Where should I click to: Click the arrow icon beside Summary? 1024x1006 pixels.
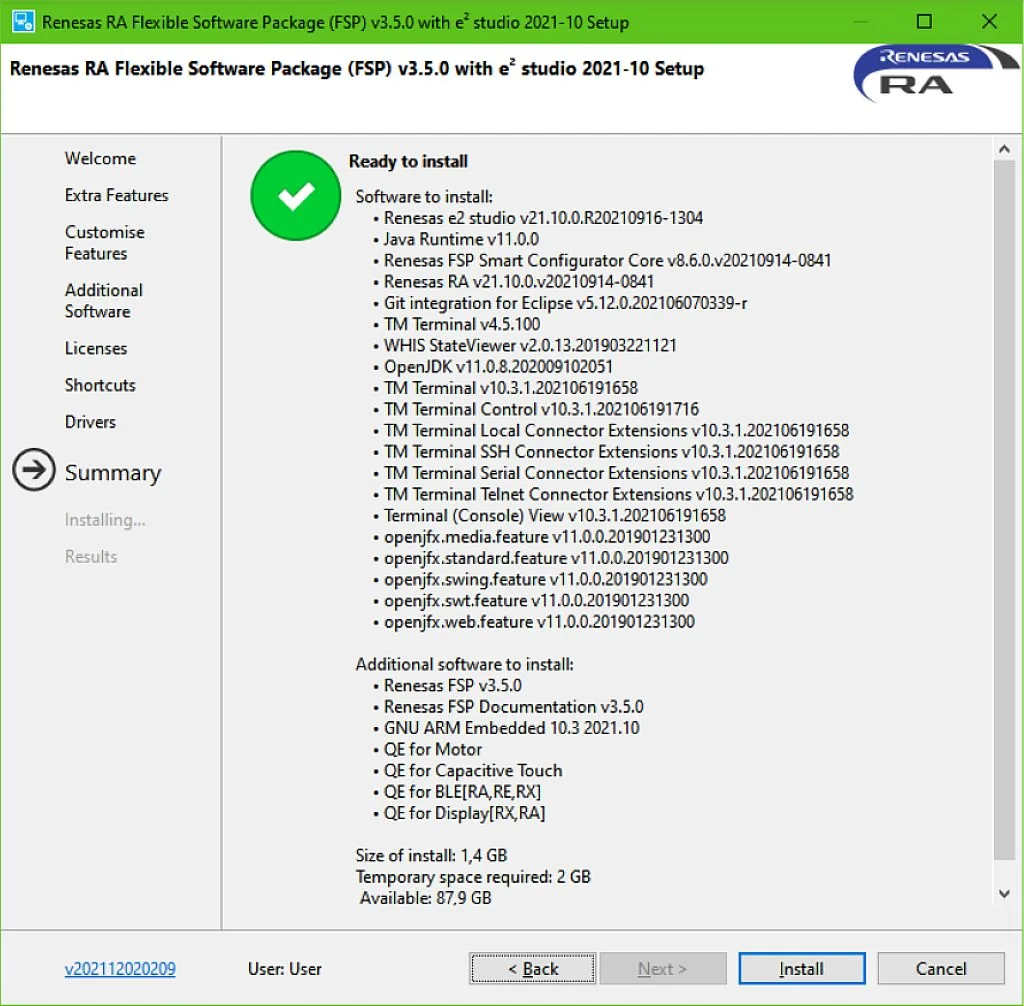pos(34,471)
